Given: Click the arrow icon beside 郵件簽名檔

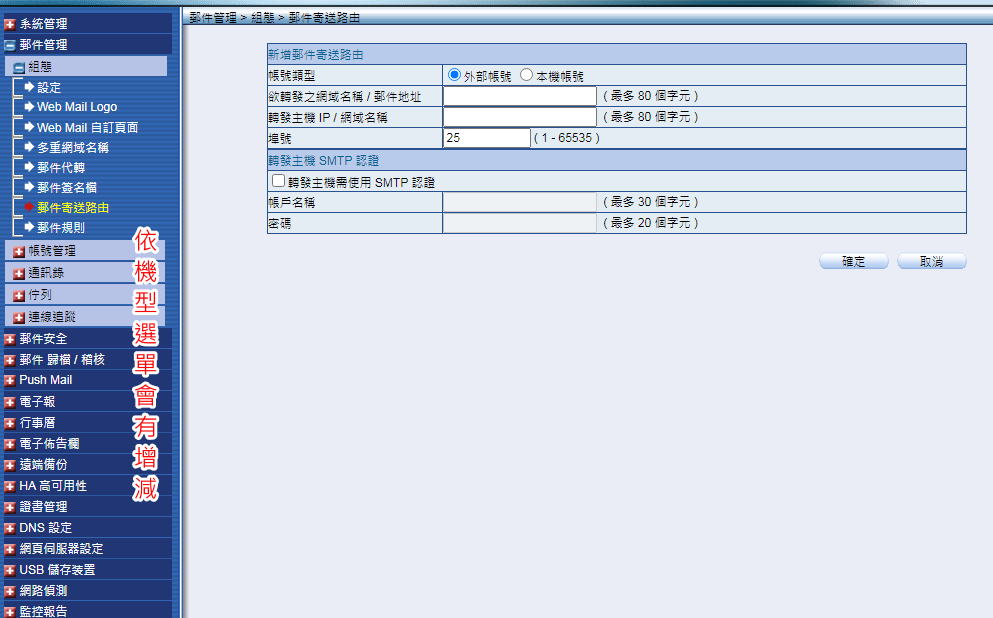Looking at the screenshot, I should (x=29, y=187).
